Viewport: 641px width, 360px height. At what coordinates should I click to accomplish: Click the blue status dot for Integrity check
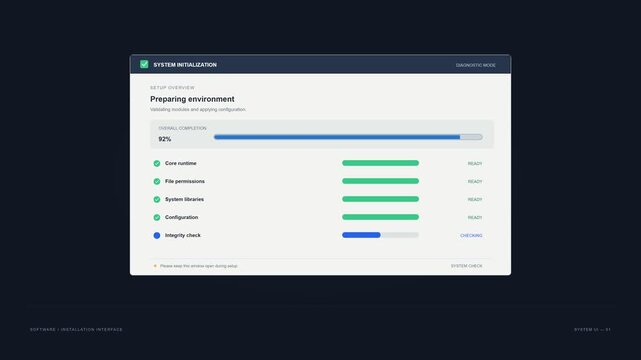(x=157, y=235)
